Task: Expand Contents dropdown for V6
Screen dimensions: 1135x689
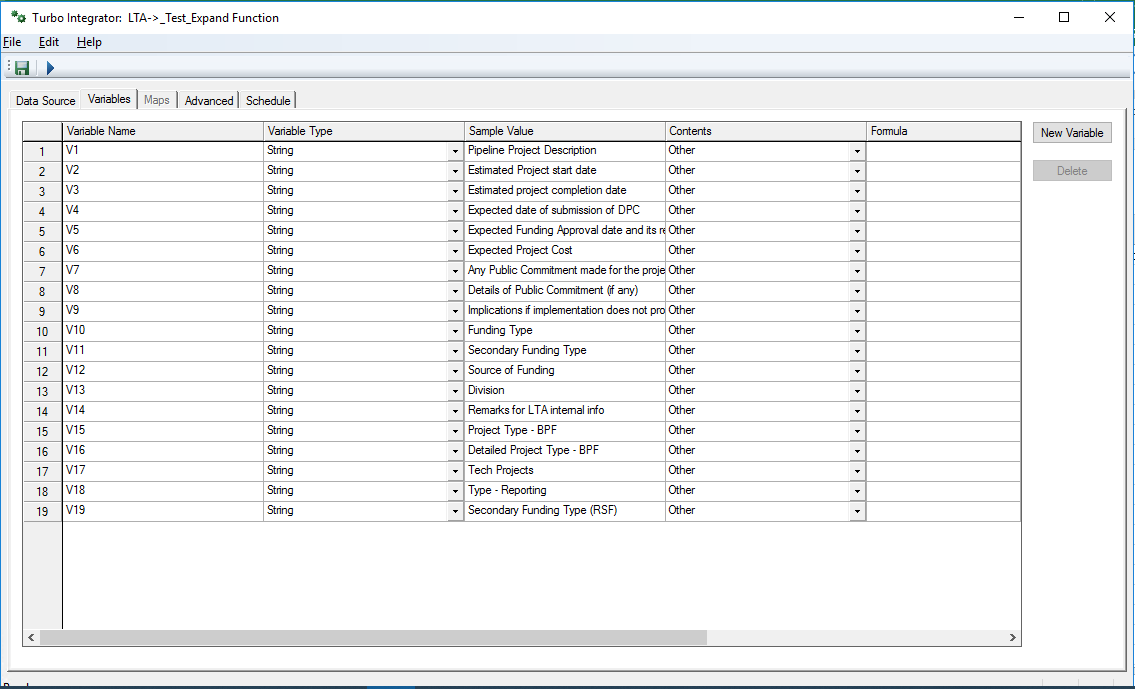Action: 857,251
